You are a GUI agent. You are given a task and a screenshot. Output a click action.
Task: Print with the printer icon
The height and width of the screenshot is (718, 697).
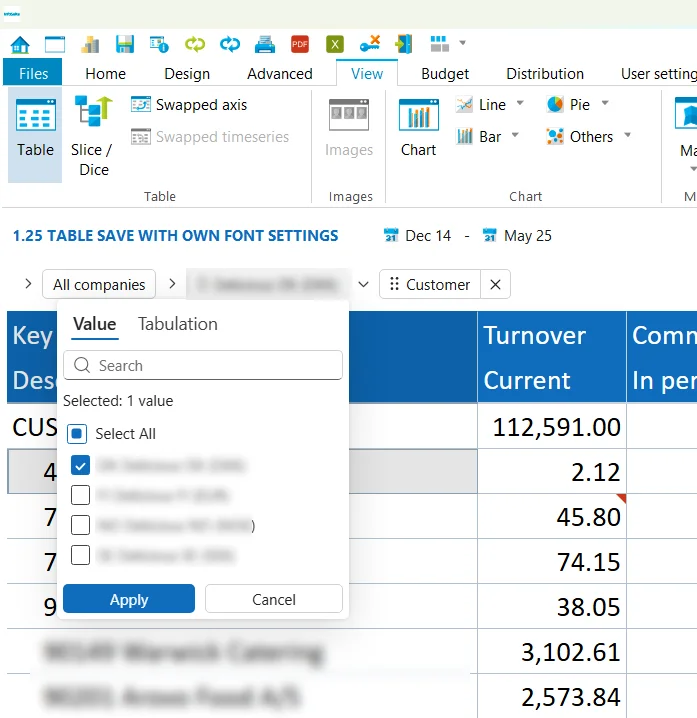tap(265, 45)
